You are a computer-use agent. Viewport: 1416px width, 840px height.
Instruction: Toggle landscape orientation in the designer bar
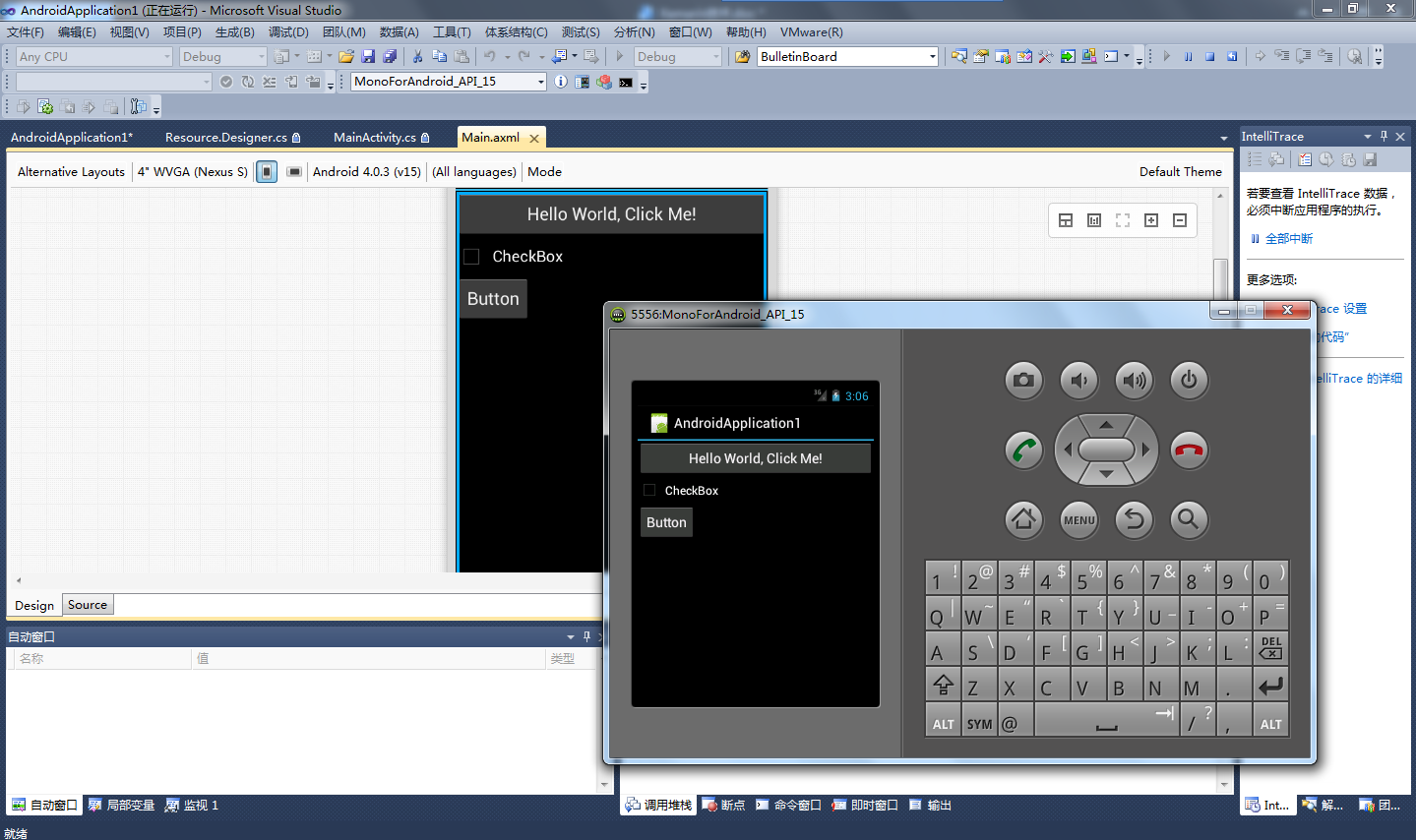coord(294,172)
